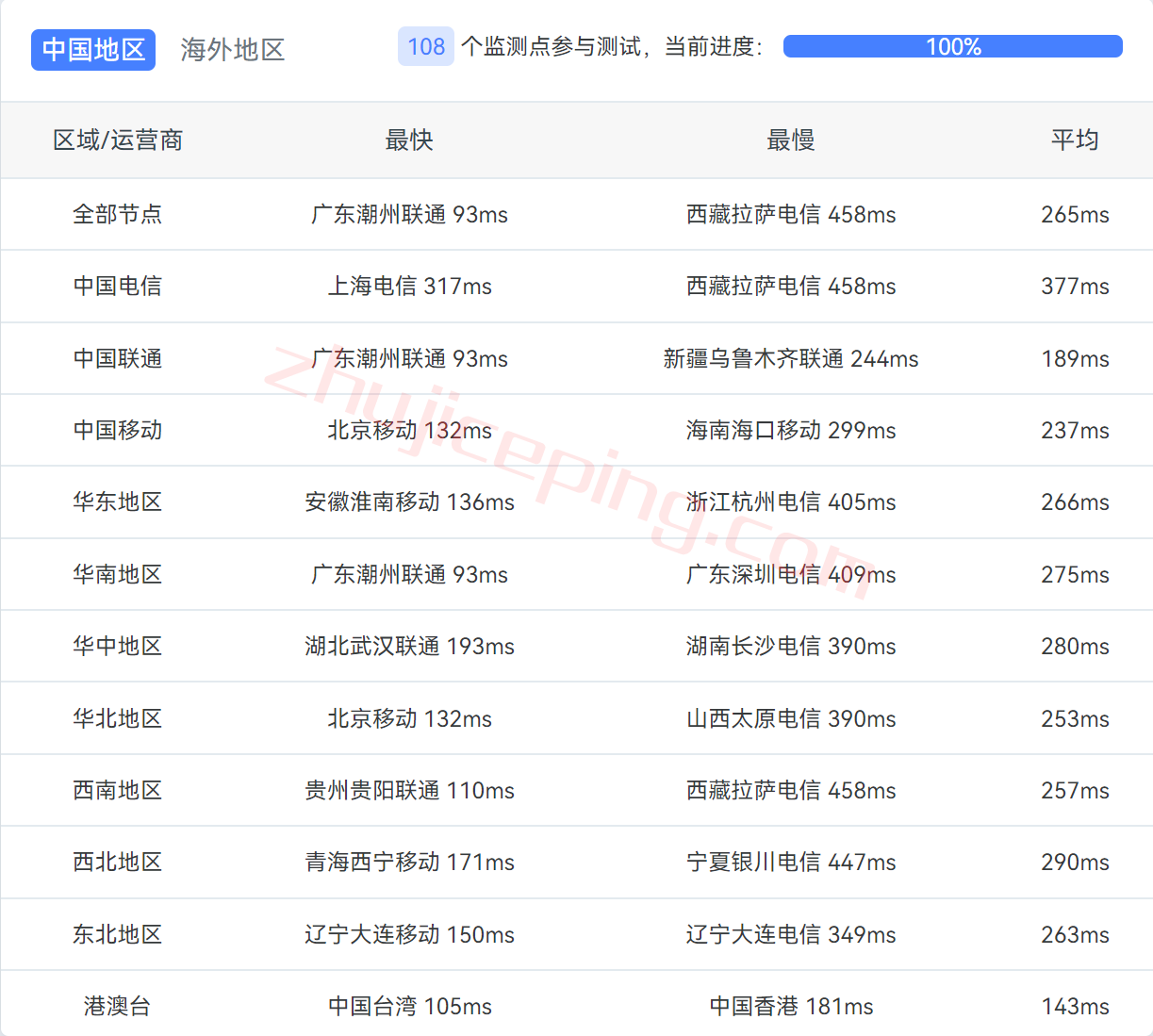Image resolution: width=1153 pixels, height=1036 pixels.
Task: Click the 平均 column header
Action: click(1075, 140)
